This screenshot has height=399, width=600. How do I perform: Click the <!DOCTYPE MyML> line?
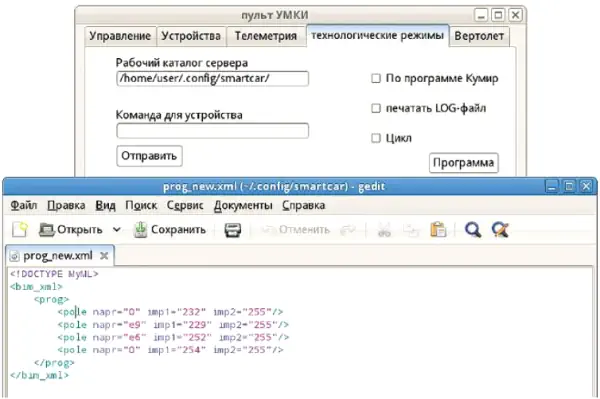[x=54, y=274]
